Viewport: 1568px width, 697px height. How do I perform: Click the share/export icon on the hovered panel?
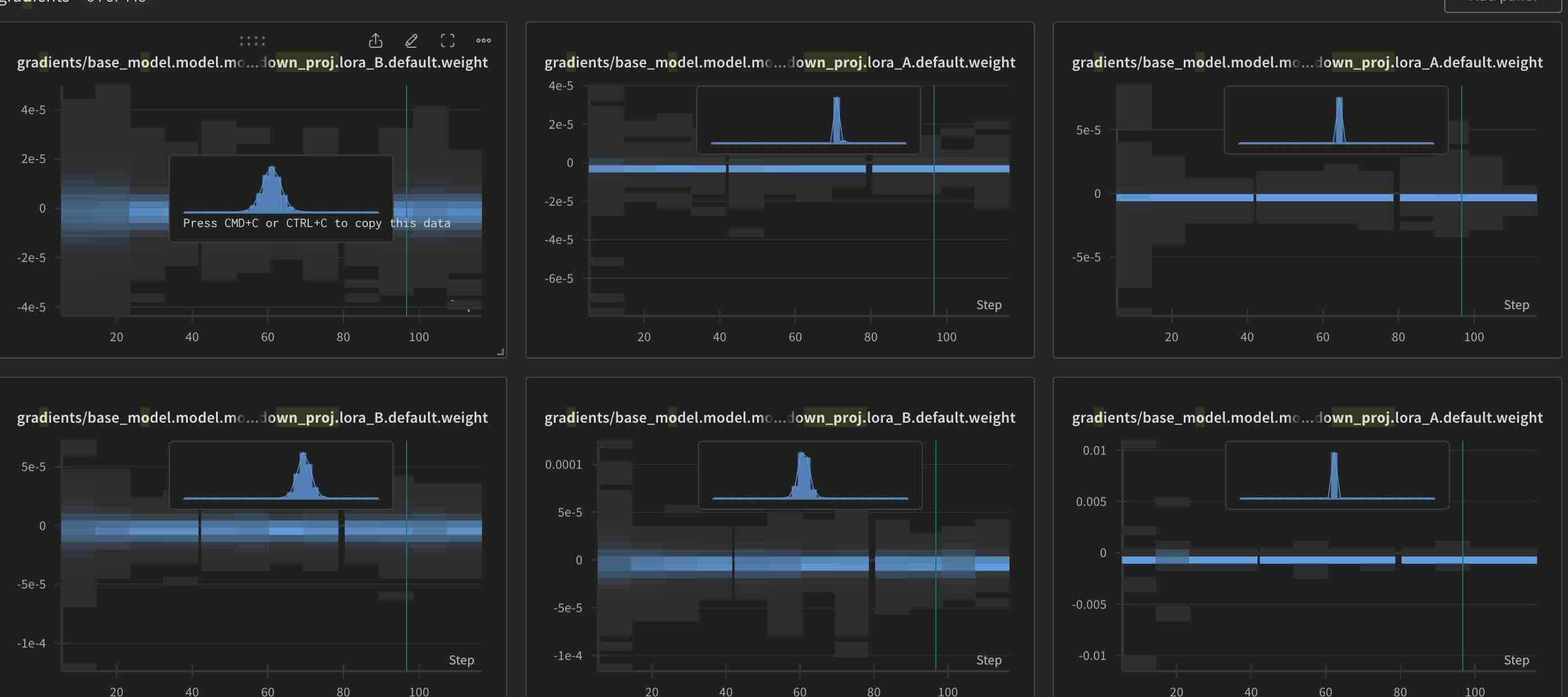[376, 40]
